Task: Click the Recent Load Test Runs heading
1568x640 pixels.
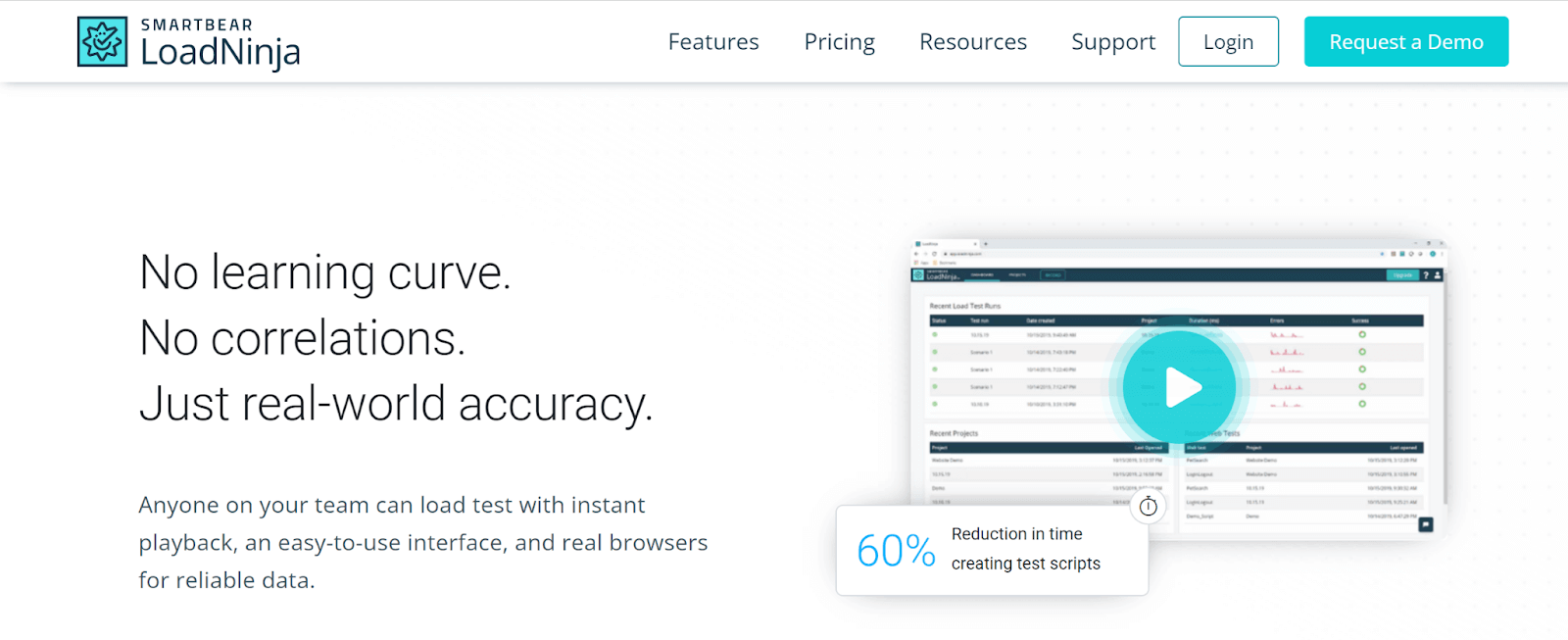Action: 965,306
